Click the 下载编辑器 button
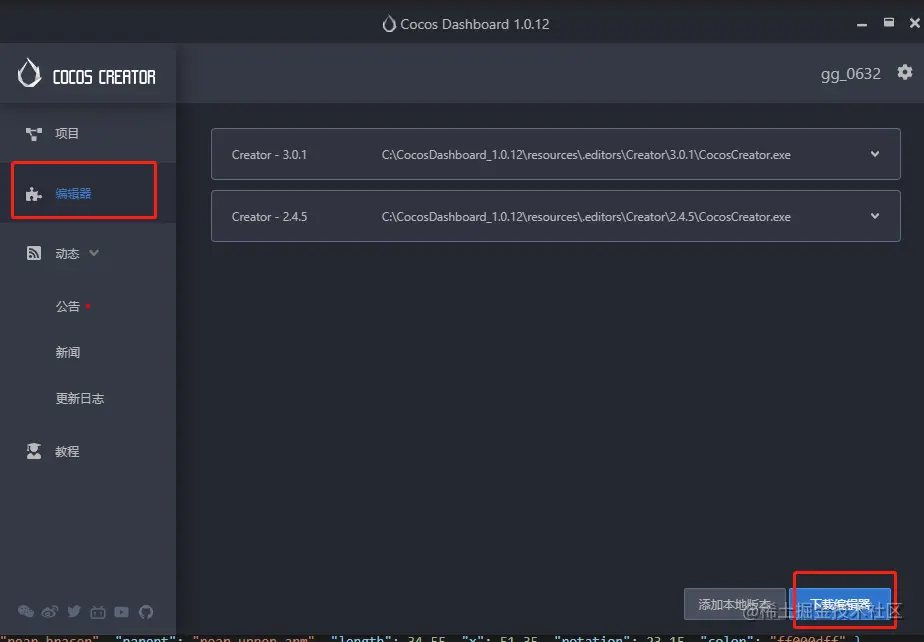 (x=840, y=604)
